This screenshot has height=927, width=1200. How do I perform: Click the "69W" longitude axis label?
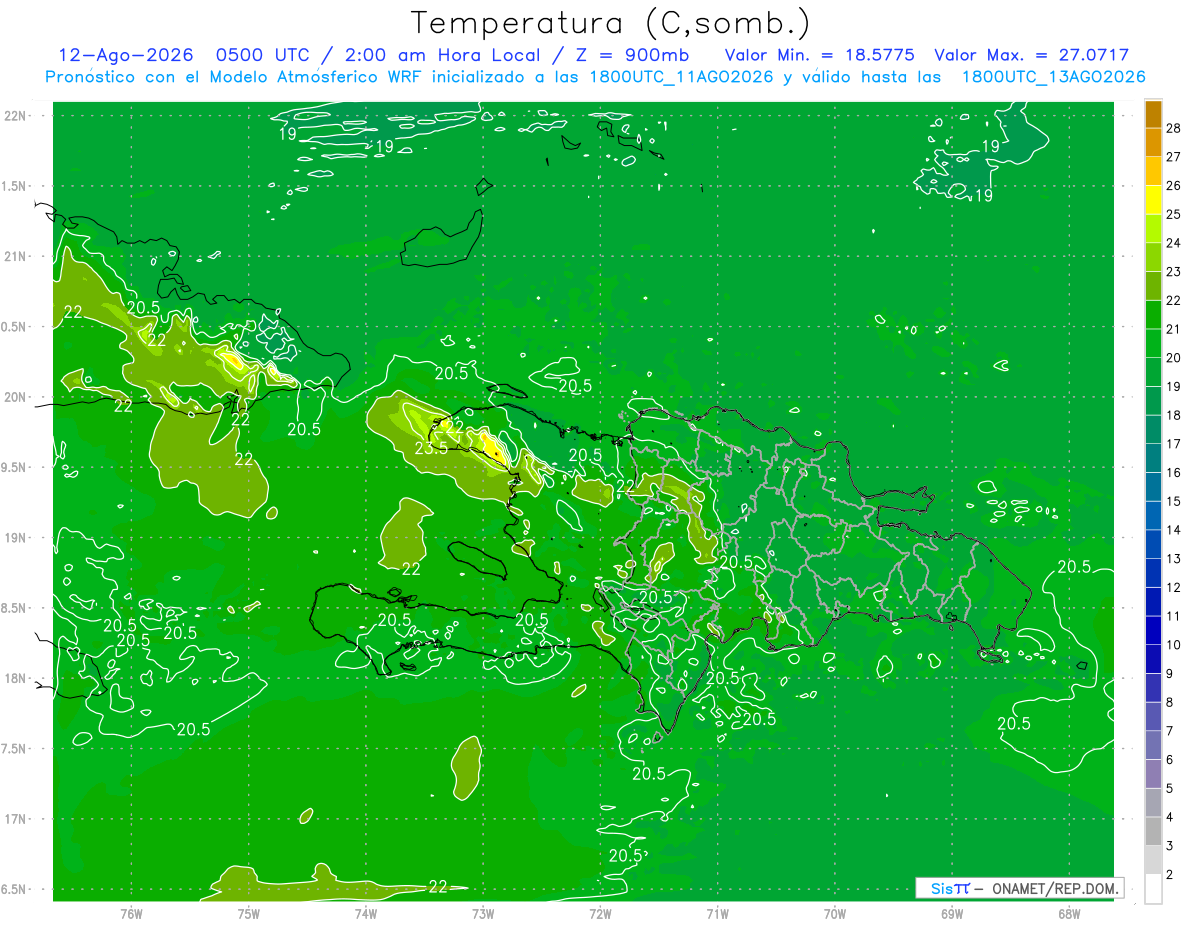pyautogui.click(x=952, y=913)
